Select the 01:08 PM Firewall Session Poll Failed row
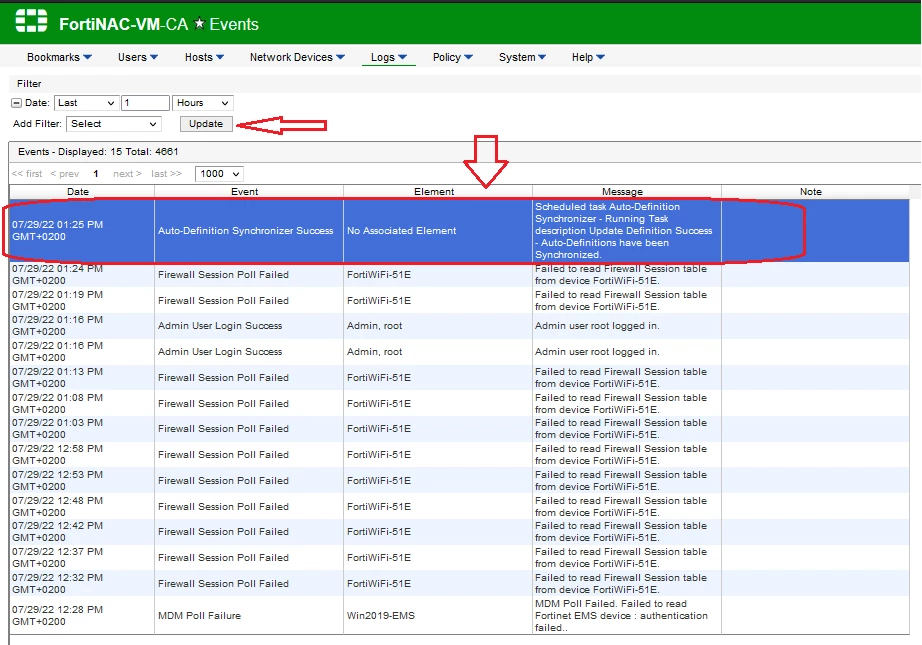Screen dimensions: 922x645 coord(459,403)
